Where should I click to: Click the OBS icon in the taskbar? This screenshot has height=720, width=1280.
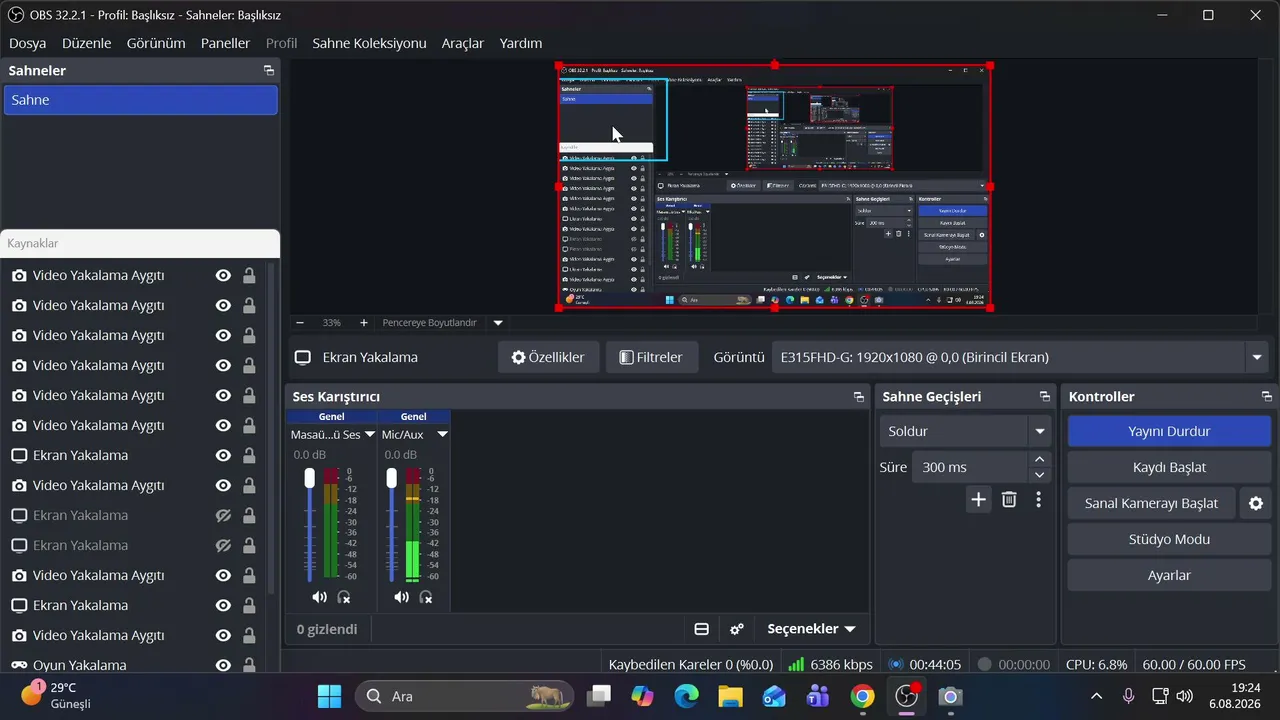(x=906, y=696)
